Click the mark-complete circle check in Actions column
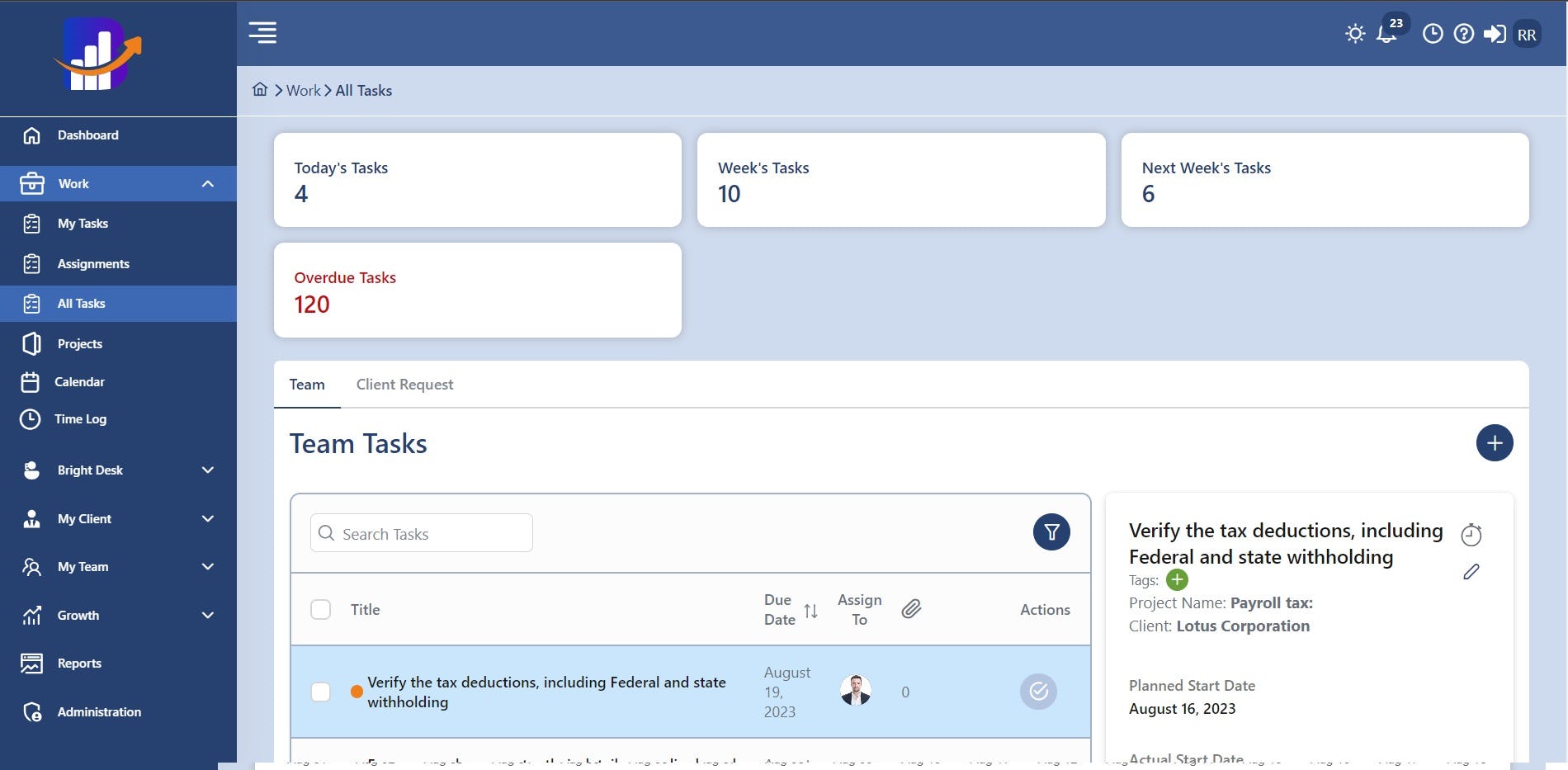 click(1038, 692)
